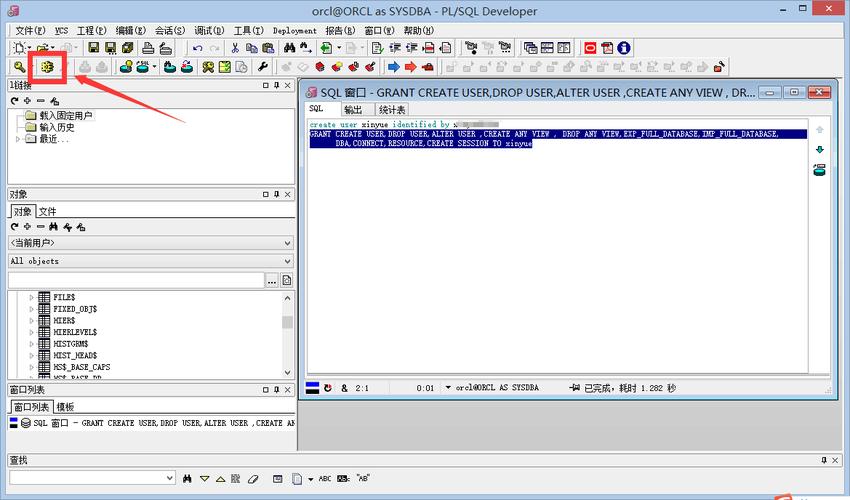Switch to the Output tab in SQL window
850x500 pixels.
click(x=353, y=110)
